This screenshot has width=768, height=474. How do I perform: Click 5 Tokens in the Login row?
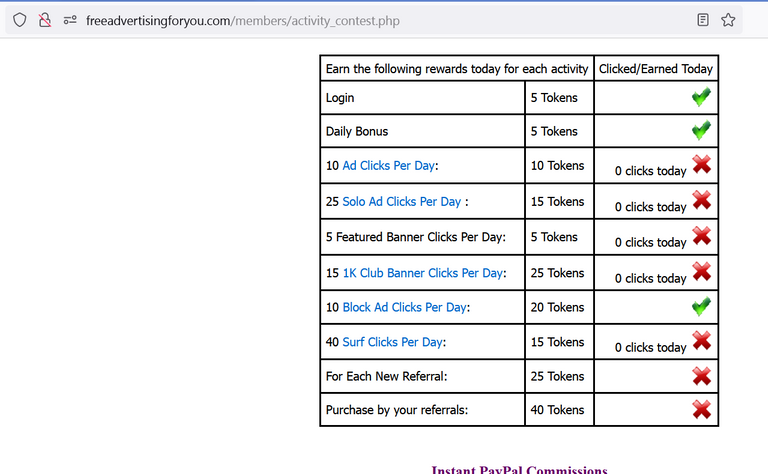(x=554, y=97)
